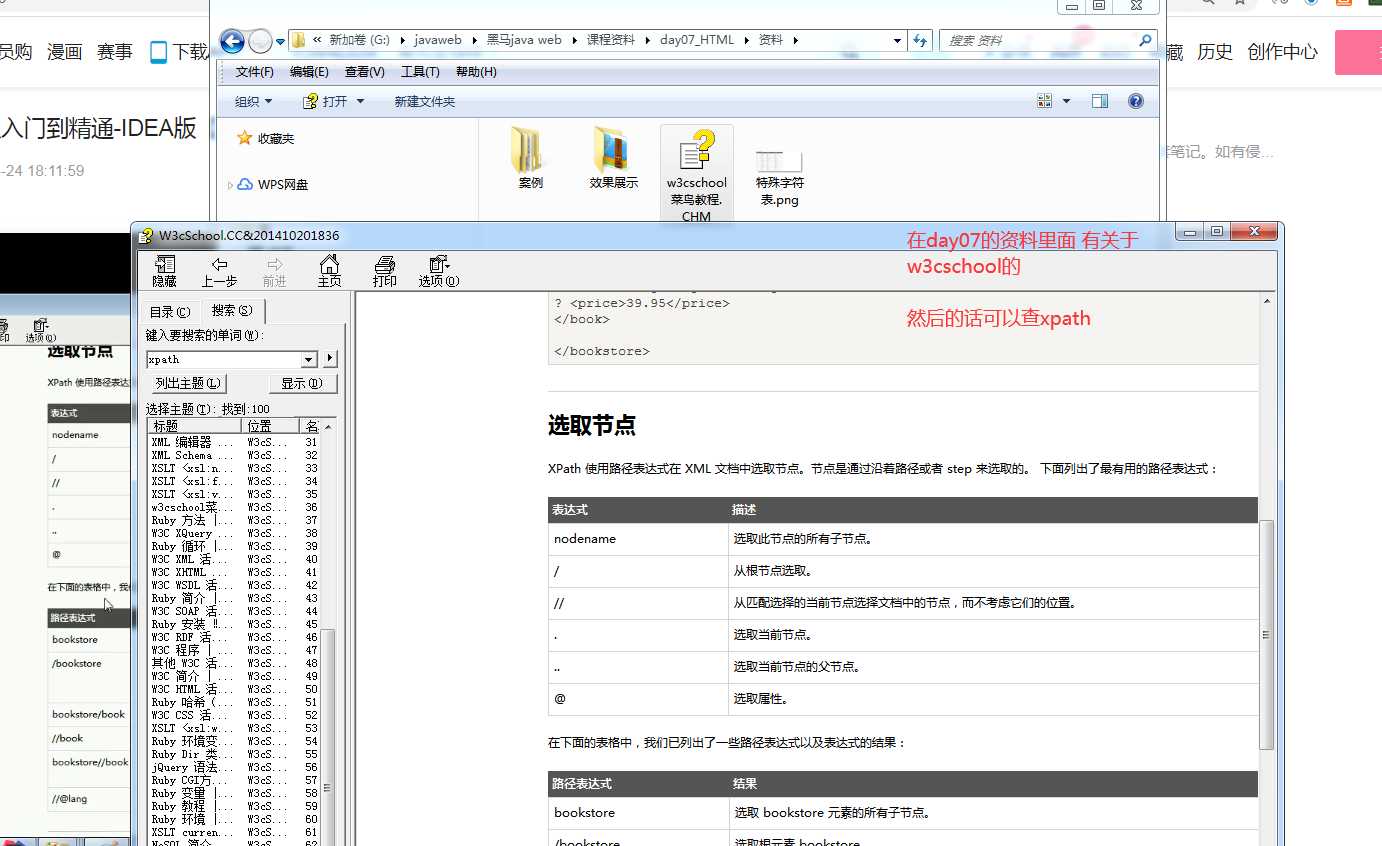1382x846 pixels.
Task: Click 历史 link in browser header
Action: [1215, 52]
